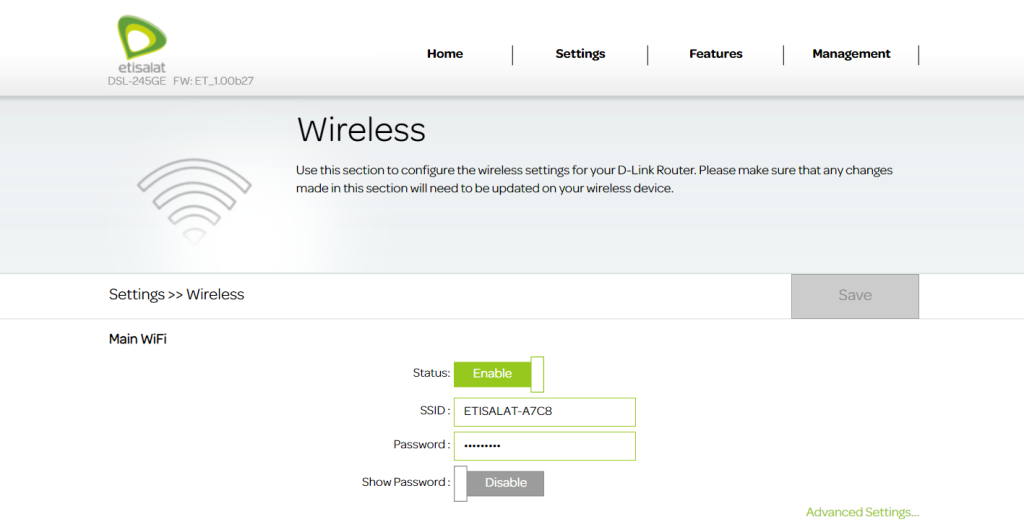Open the Features menu

pos(716,54)
